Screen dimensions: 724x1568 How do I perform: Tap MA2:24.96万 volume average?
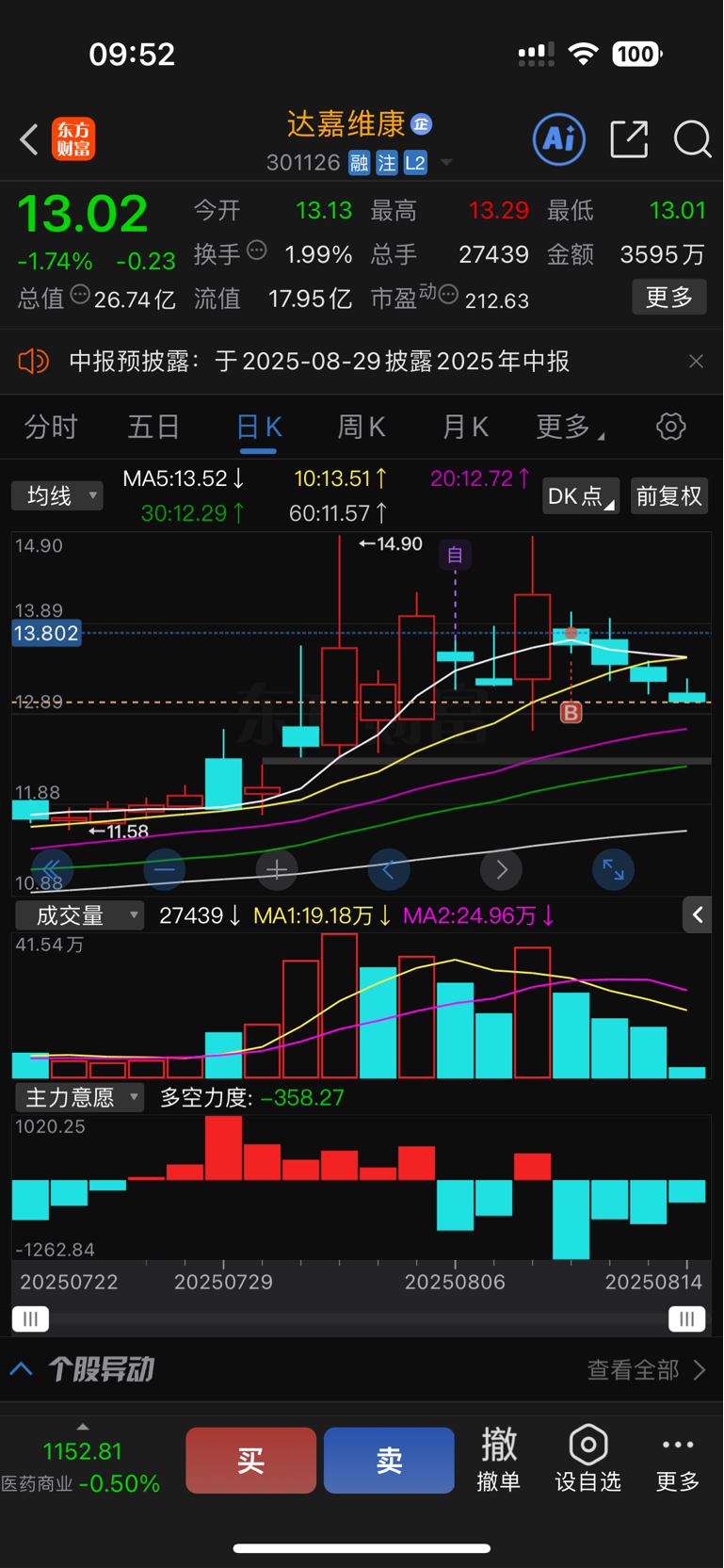point(478,915)
